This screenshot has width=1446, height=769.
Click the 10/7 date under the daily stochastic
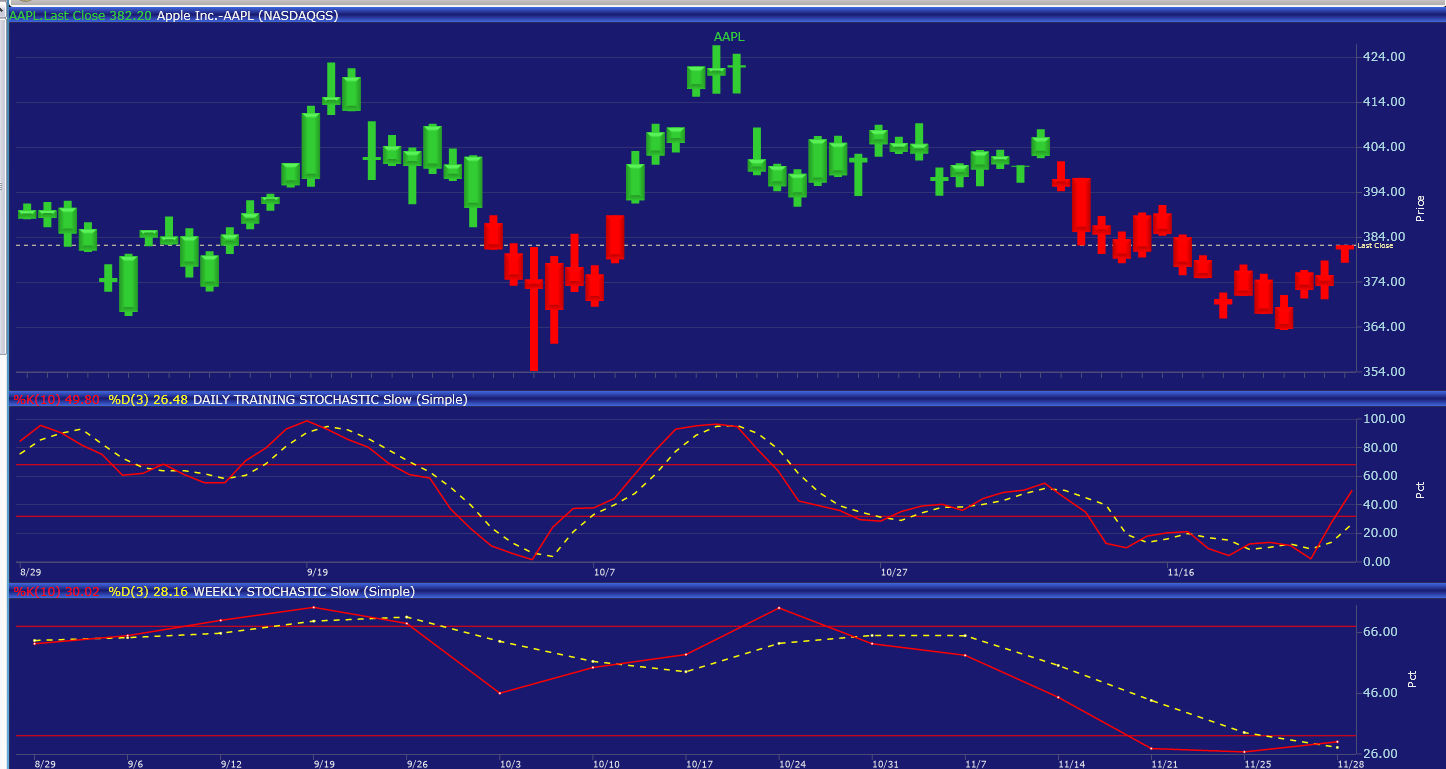[x=604, y=573]
